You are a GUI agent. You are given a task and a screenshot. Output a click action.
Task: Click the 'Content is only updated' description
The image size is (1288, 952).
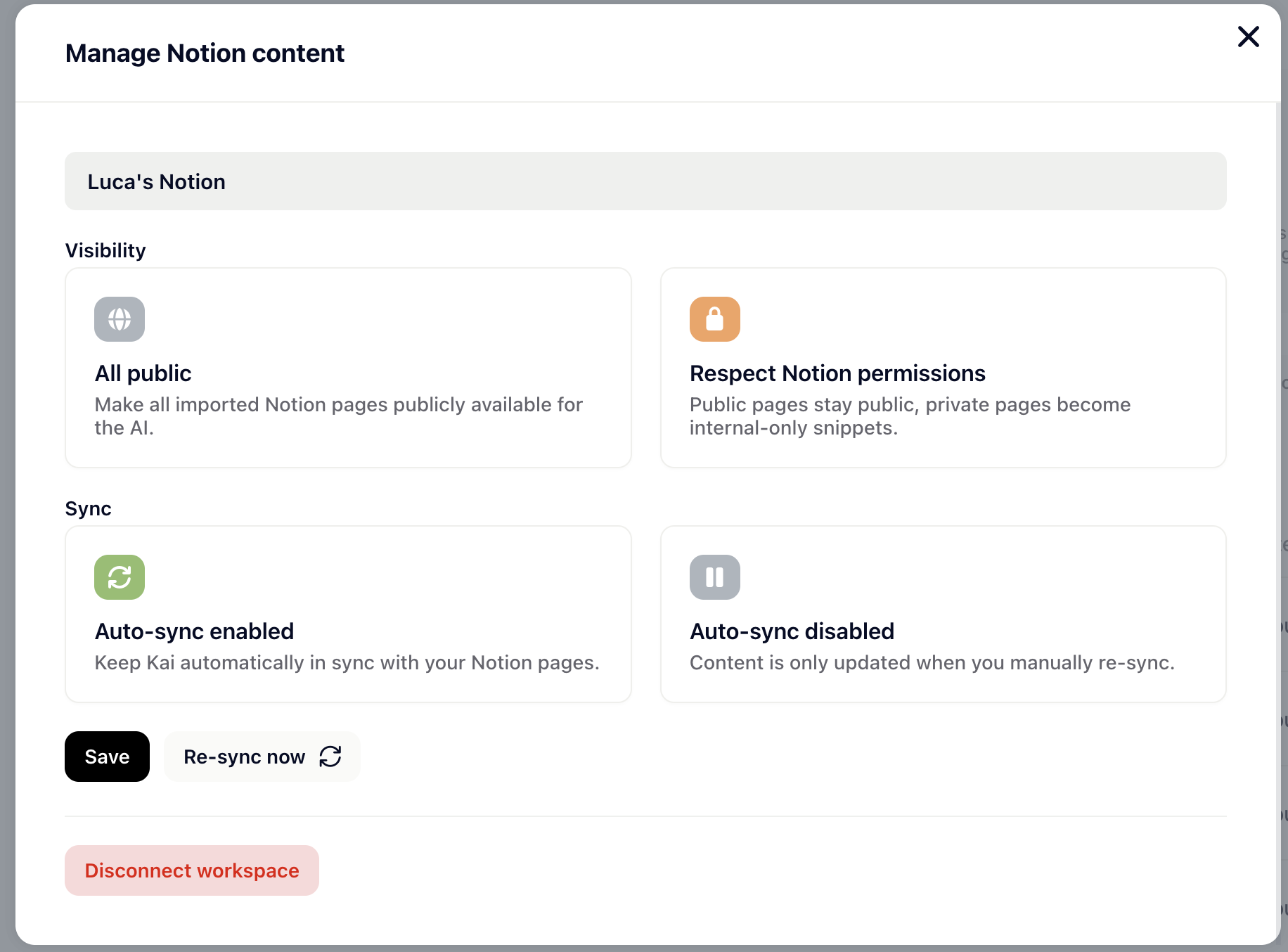[x=932, y=662]
